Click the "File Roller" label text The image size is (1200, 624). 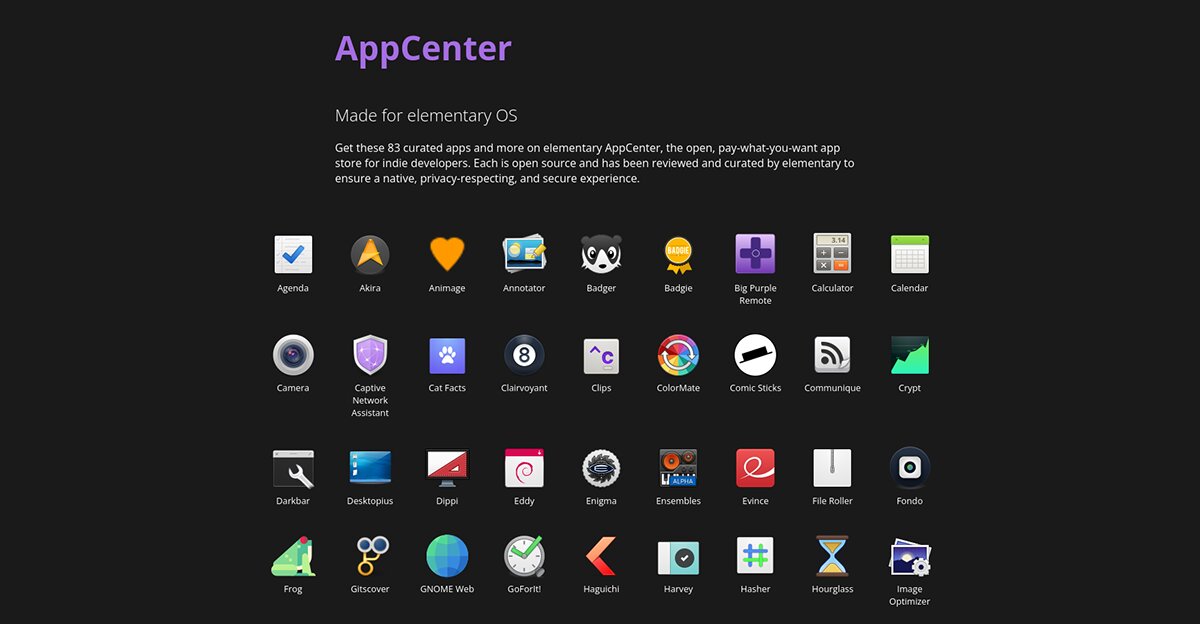832,501
